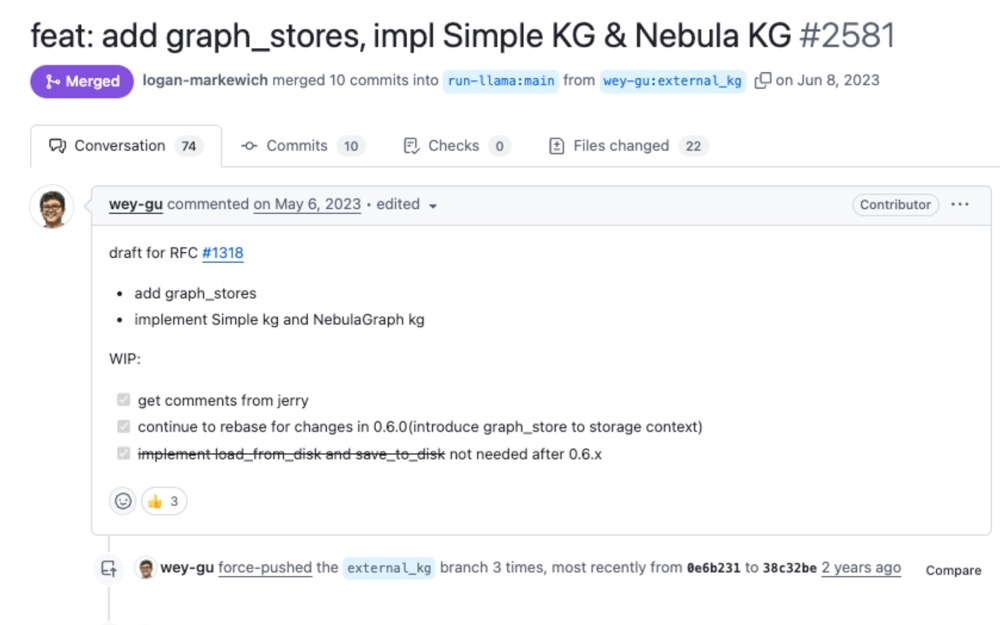1000x625 pixels.
Task: Toggle the 'implement load_from_disk' checkbox
Action: tap(124, 453)
